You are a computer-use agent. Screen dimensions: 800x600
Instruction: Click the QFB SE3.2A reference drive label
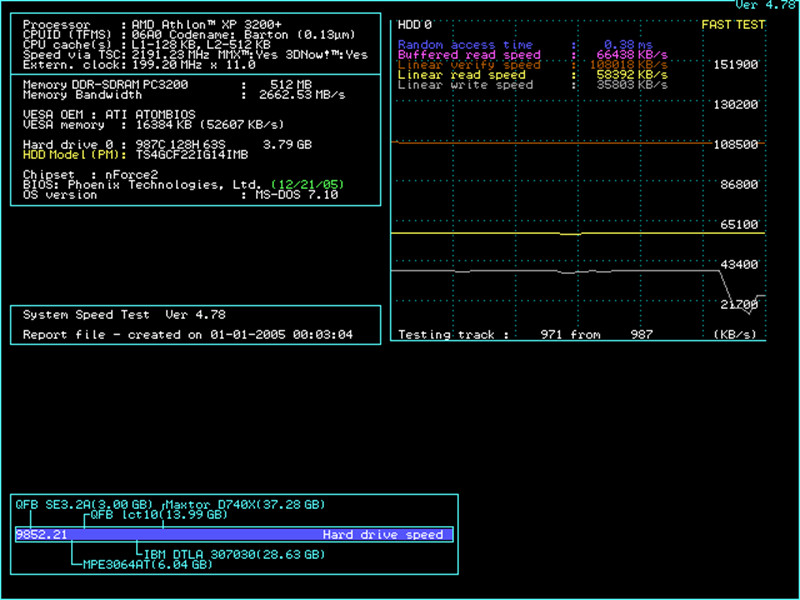pyautogui.click(x=83, y=504)
